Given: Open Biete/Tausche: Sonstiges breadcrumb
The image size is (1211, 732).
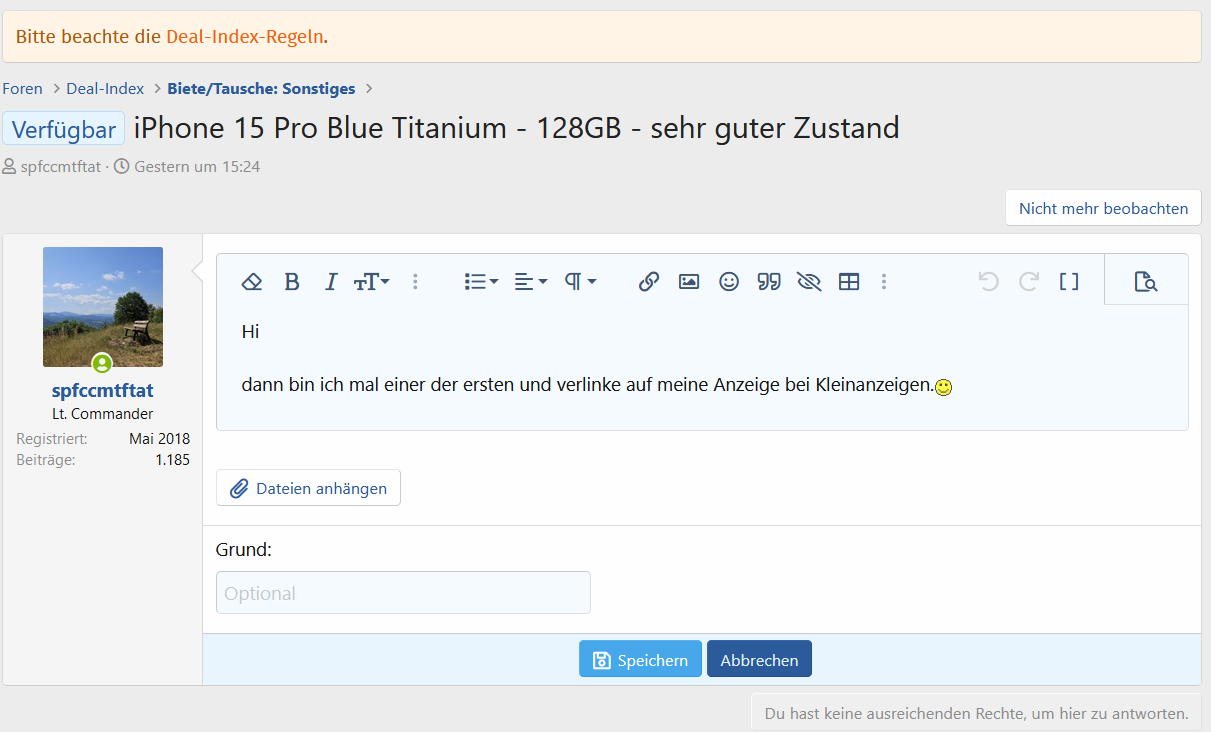Looking at the screenshot, I should 261,89.
